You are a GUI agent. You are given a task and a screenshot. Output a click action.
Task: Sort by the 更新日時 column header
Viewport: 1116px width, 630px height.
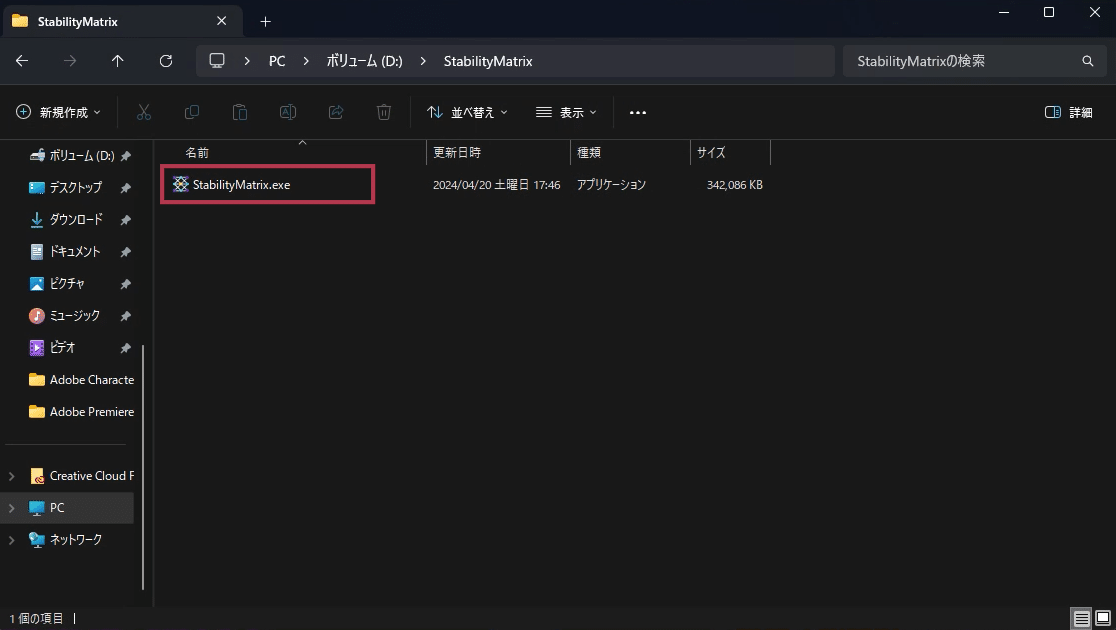coord(457,152)
